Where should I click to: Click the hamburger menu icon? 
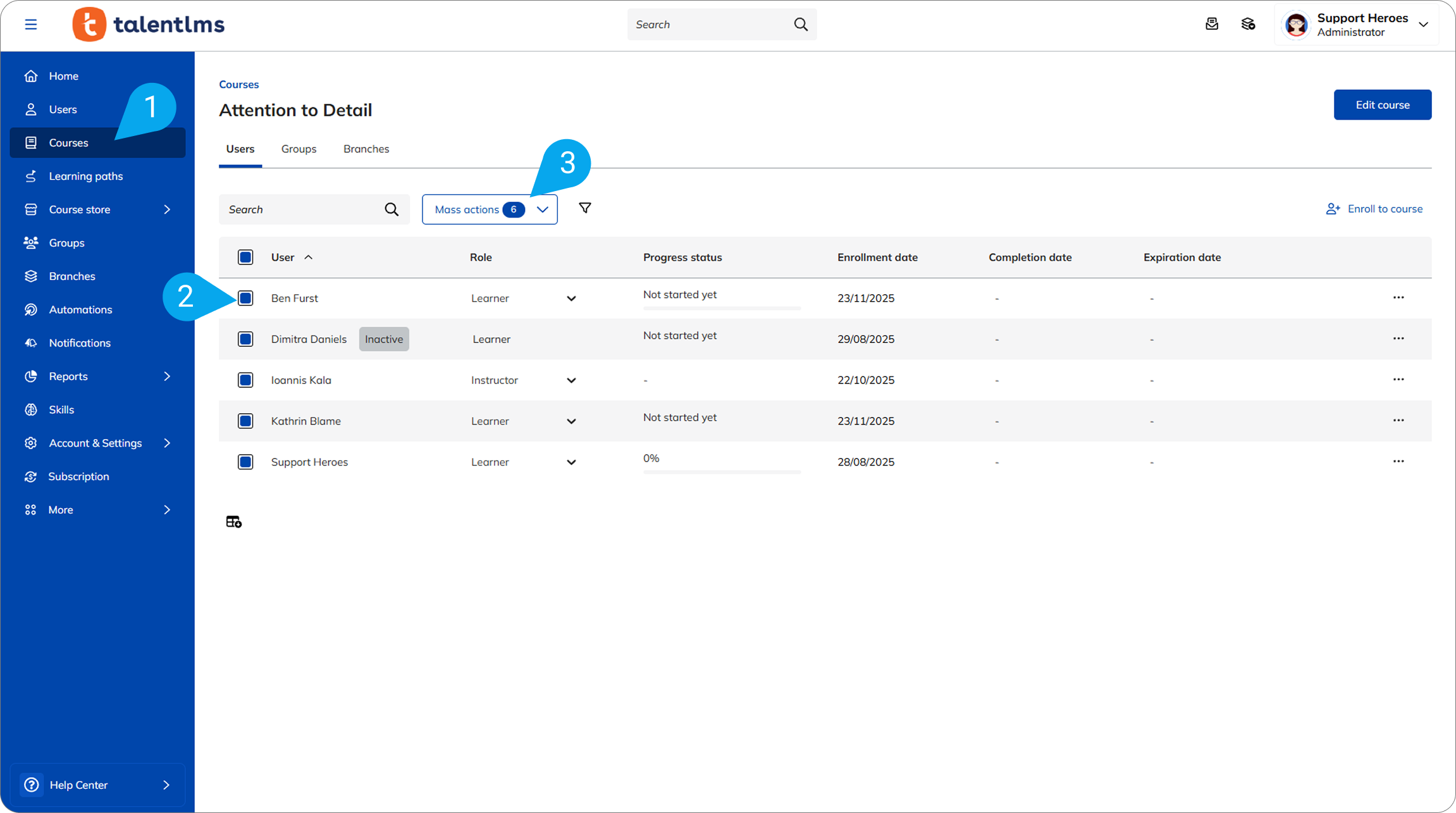pos(30,24)
